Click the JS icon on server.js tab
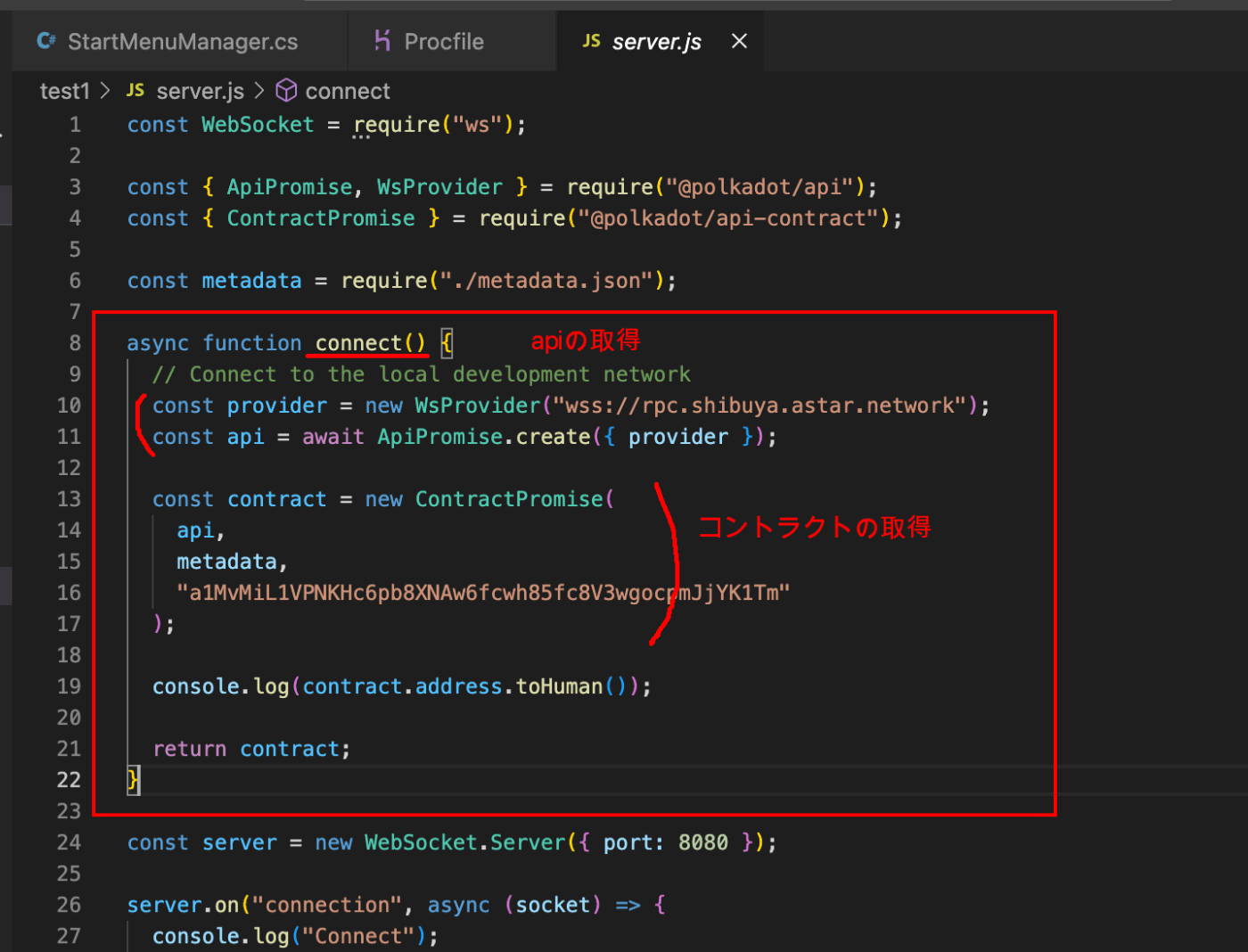 591,41
